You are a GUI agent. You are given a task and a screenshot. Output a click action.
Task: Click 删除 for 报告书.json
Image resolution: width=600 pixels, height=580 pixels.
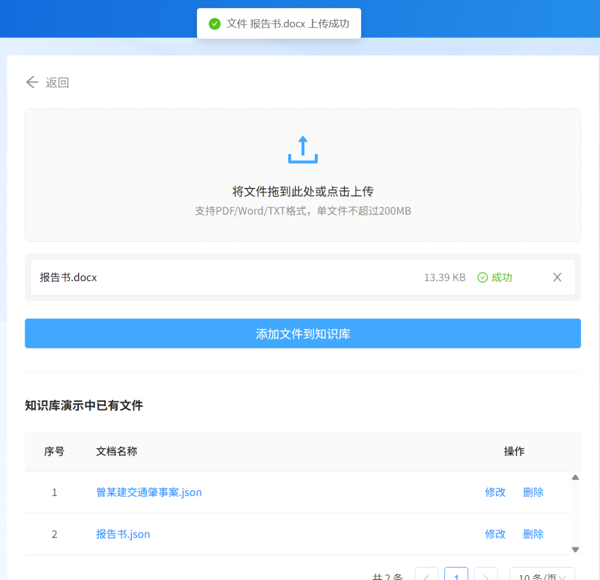(x=533, y=534)
